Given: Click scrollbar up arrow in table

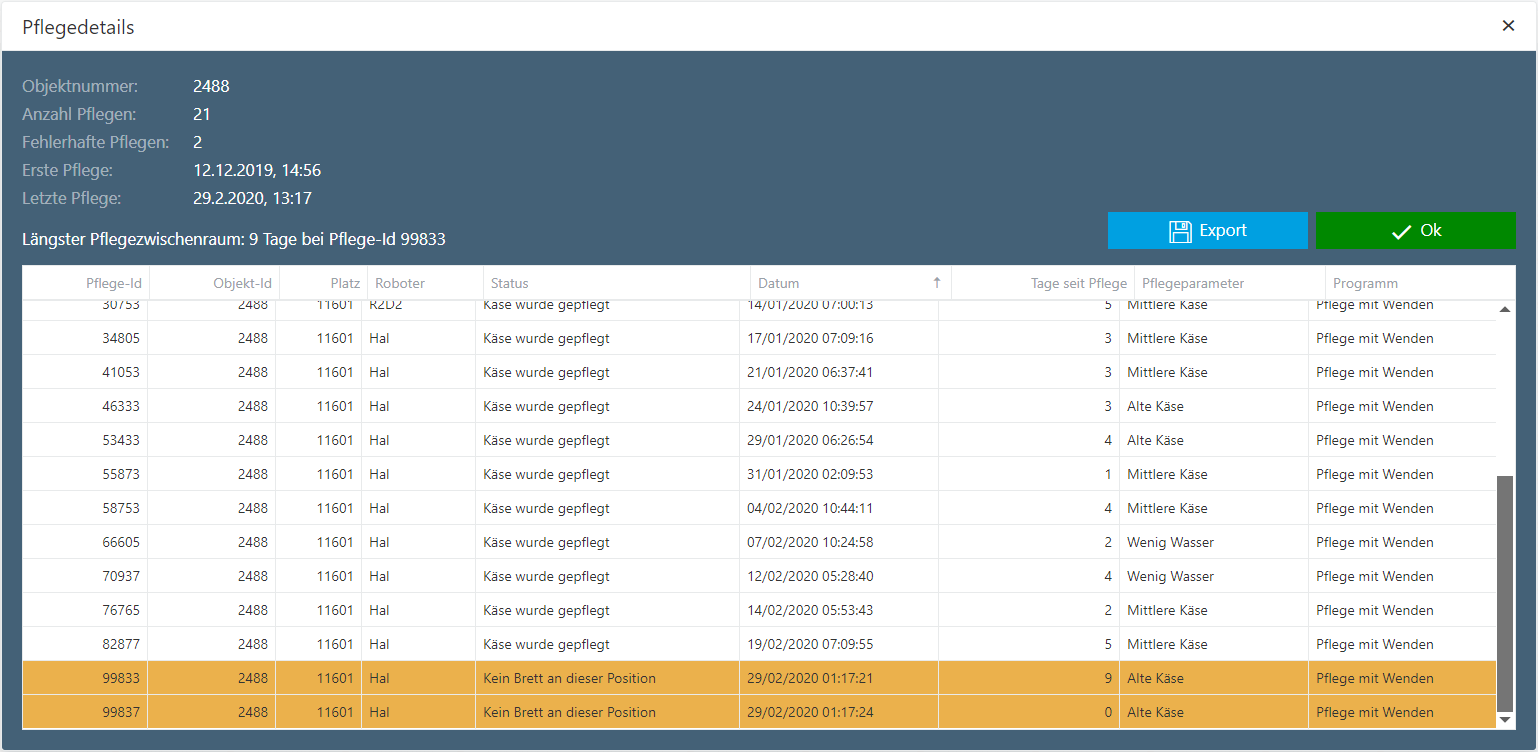Looking at the screenshot, I should (x=1505, y=310).
